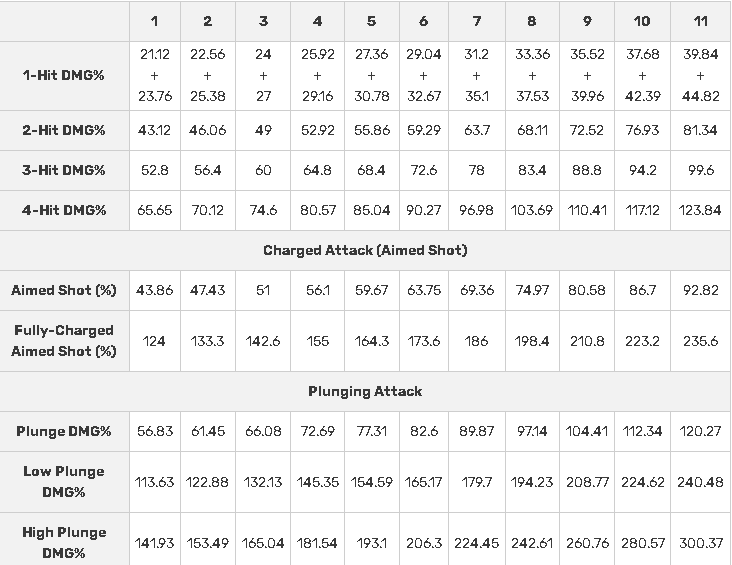The width and height of the screenshot is (732, 565).
Task: Select the Aimed Shot (%) row label
Action: [64, 290]
